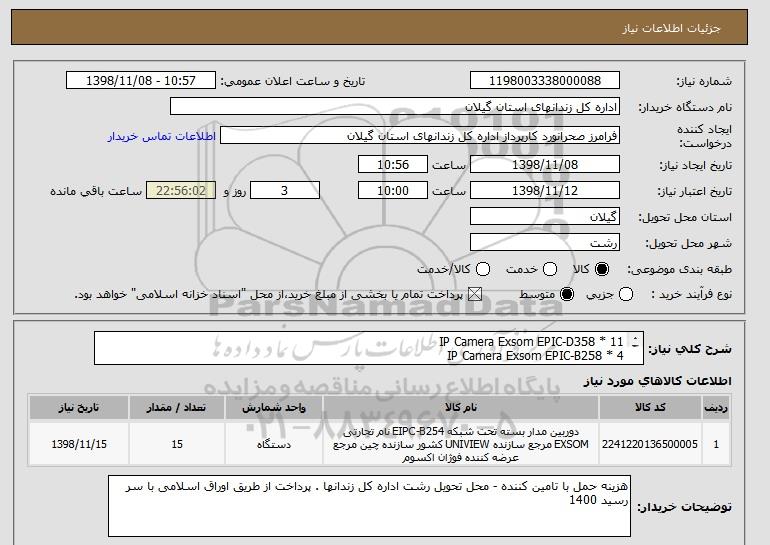Click the general description box with IP Camera Exsom

pyautogui.click(x=368, y=348)
